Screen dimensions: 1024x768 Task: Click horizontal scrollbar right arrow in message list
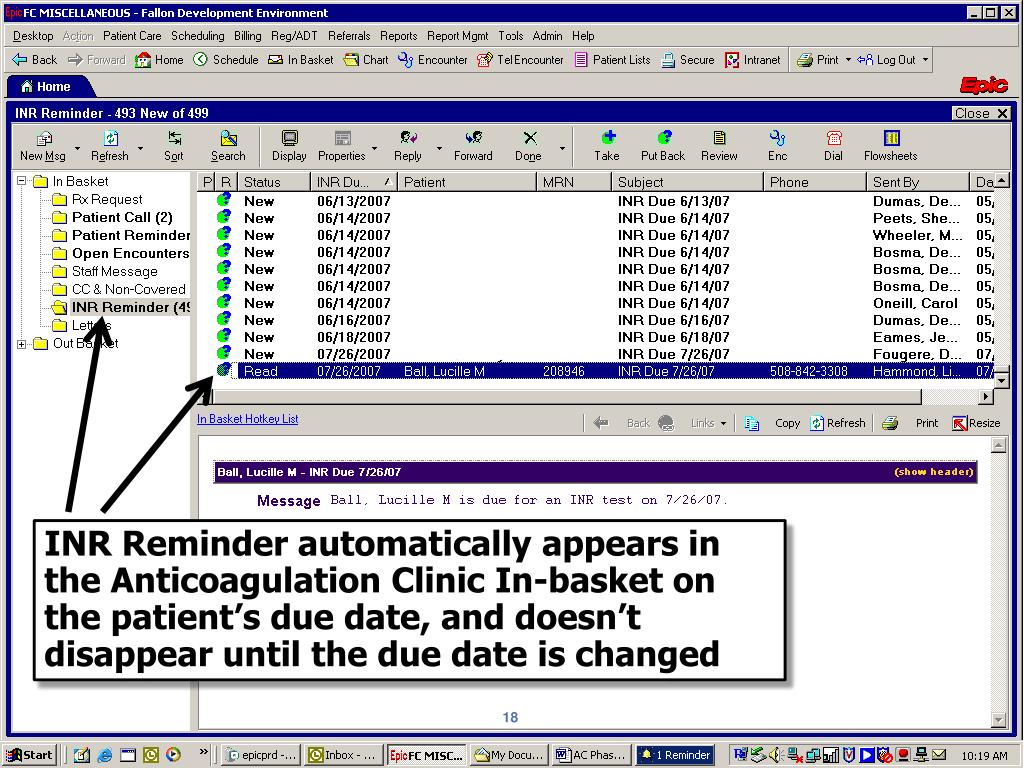(x=986, y=396)
